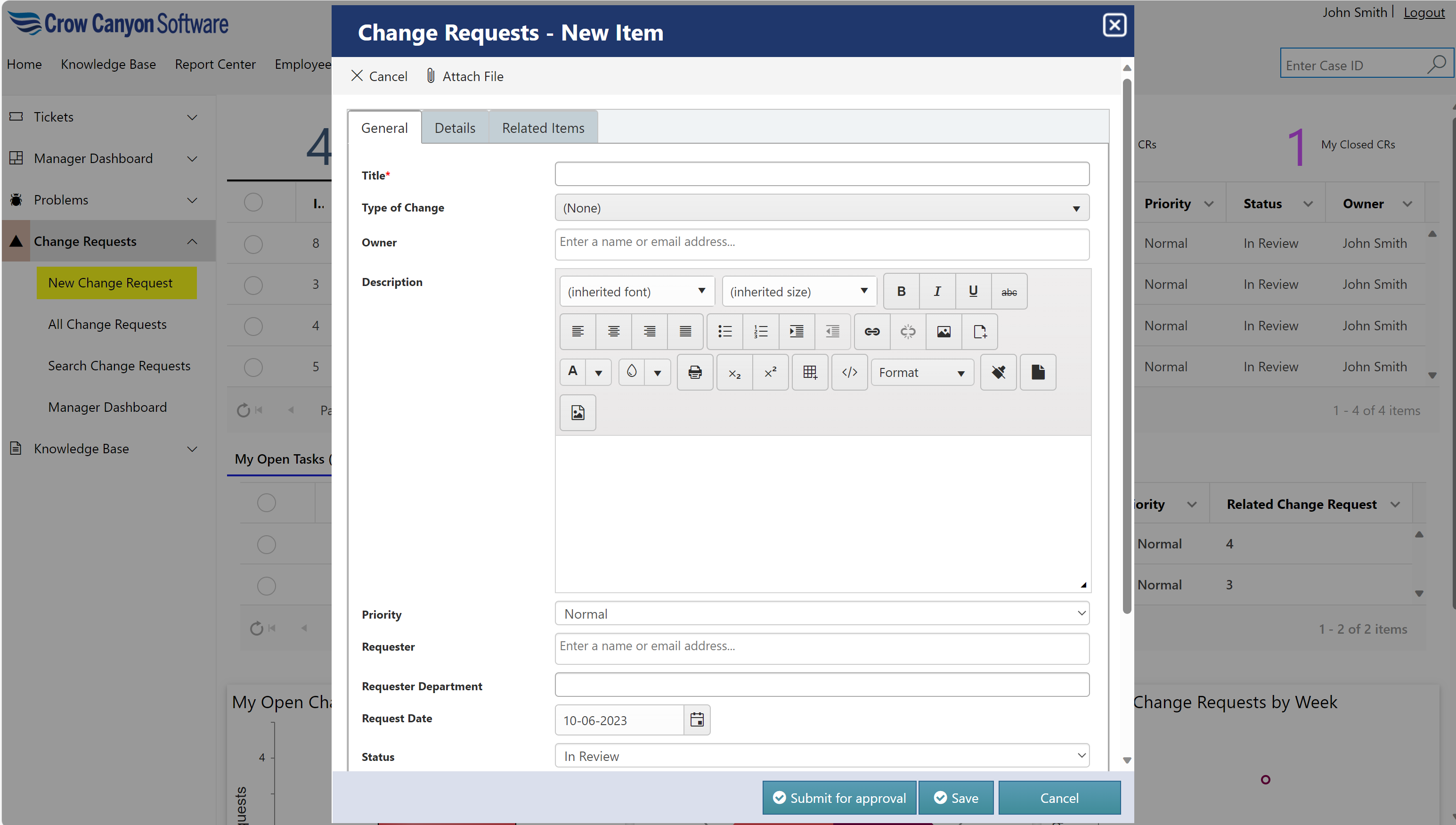Click the strikethrough formatting icon

[x=1009, y=291]
